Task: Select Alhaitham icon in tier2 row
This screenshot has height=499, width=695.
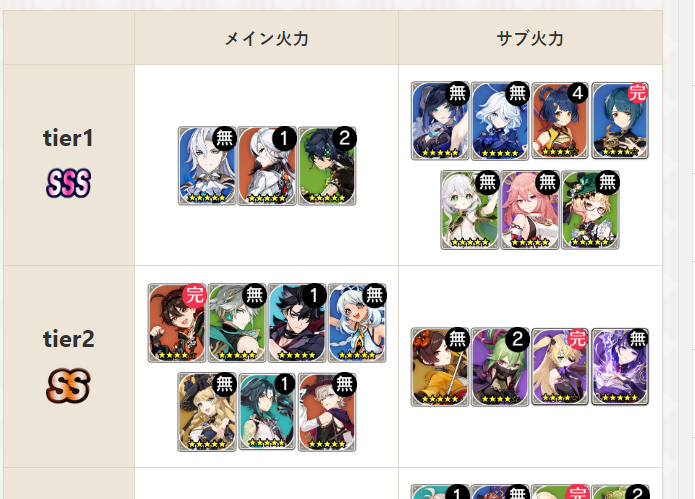Action: tap(237, 323)
